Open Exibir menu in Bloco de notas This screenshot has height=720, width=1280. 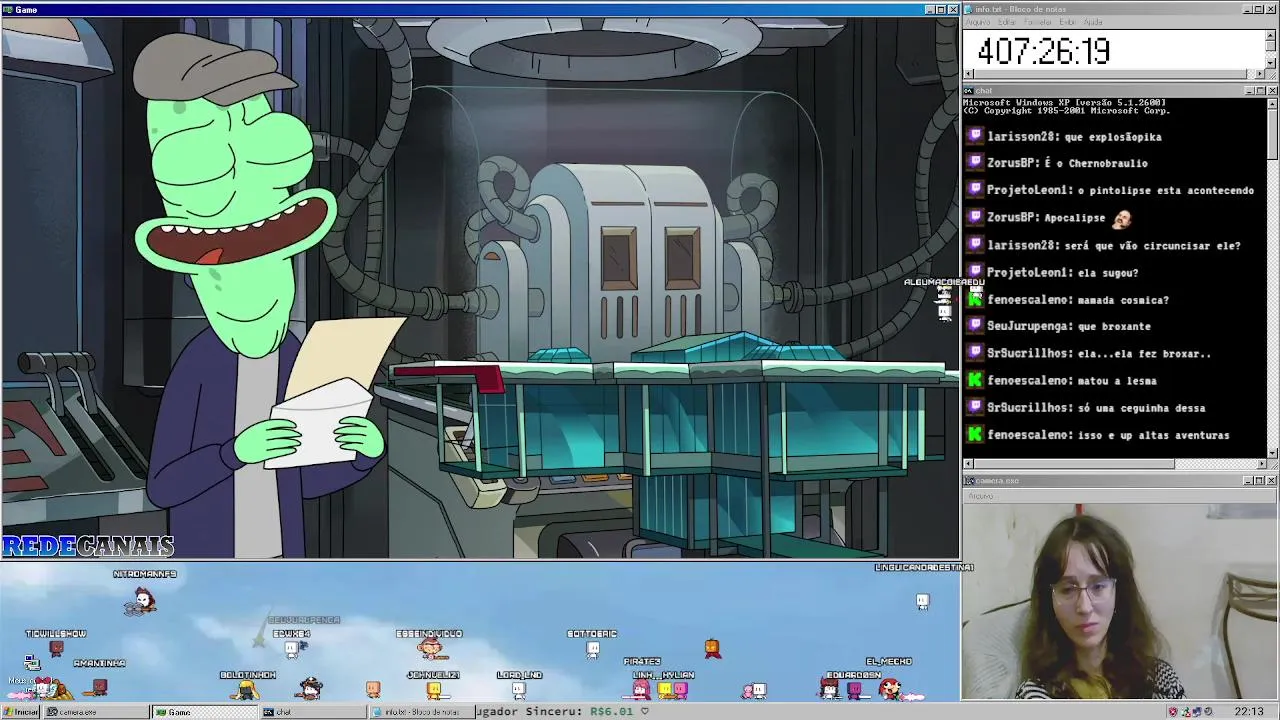(1067, 22)
